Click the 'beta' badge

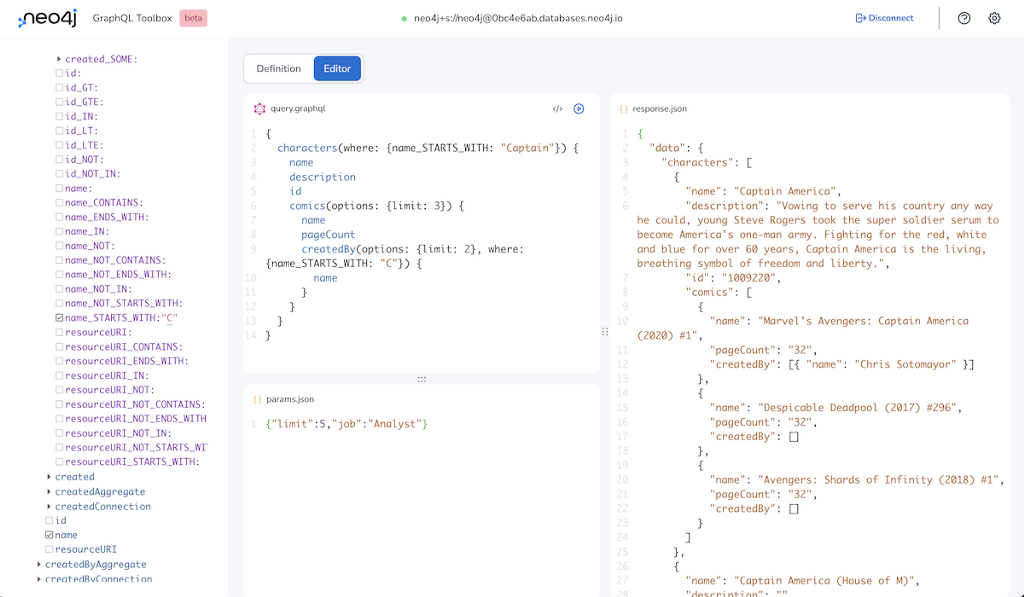[x=193, y=18]
